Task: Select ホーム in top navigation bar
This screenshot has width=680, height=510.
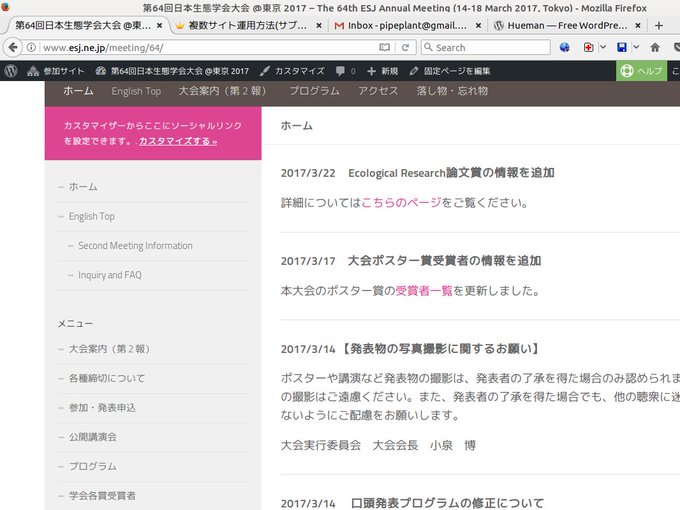Action: click(78, 91)
